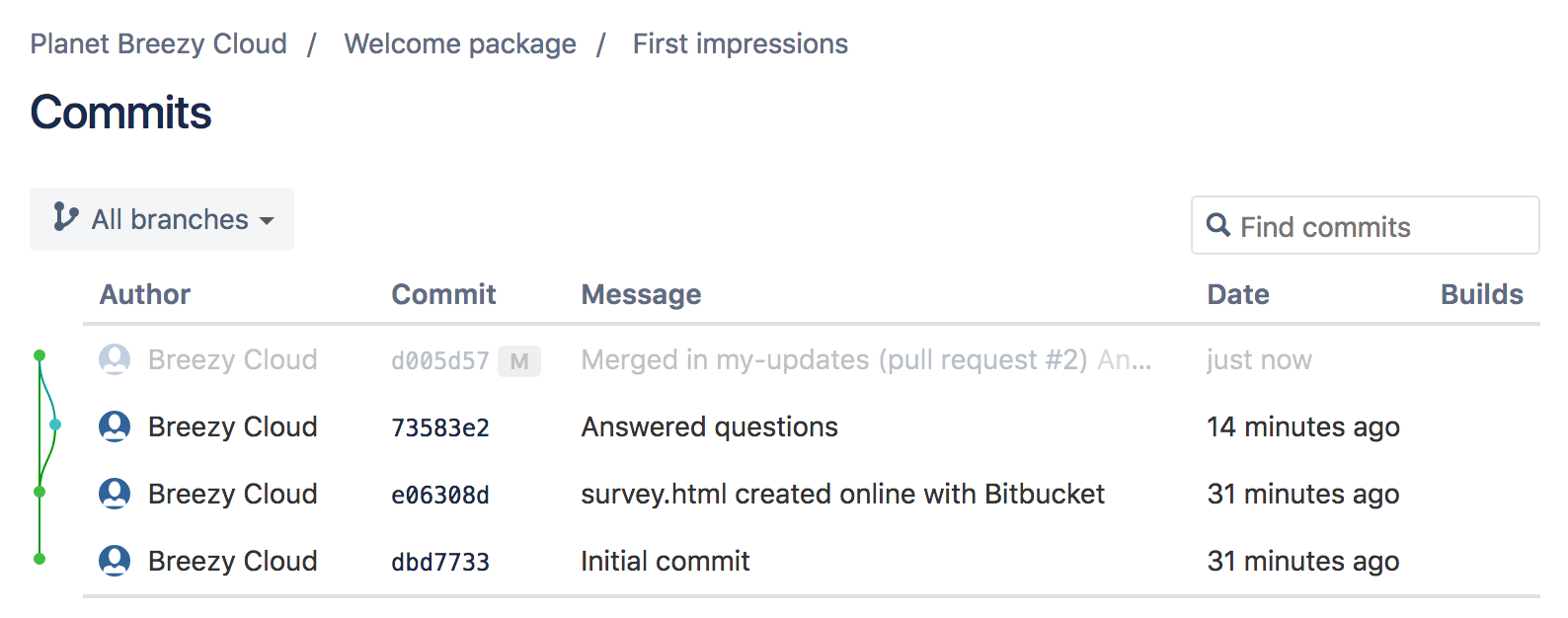
Task: Open the Welcome package breadcrumb link
Action: point(459,43)
